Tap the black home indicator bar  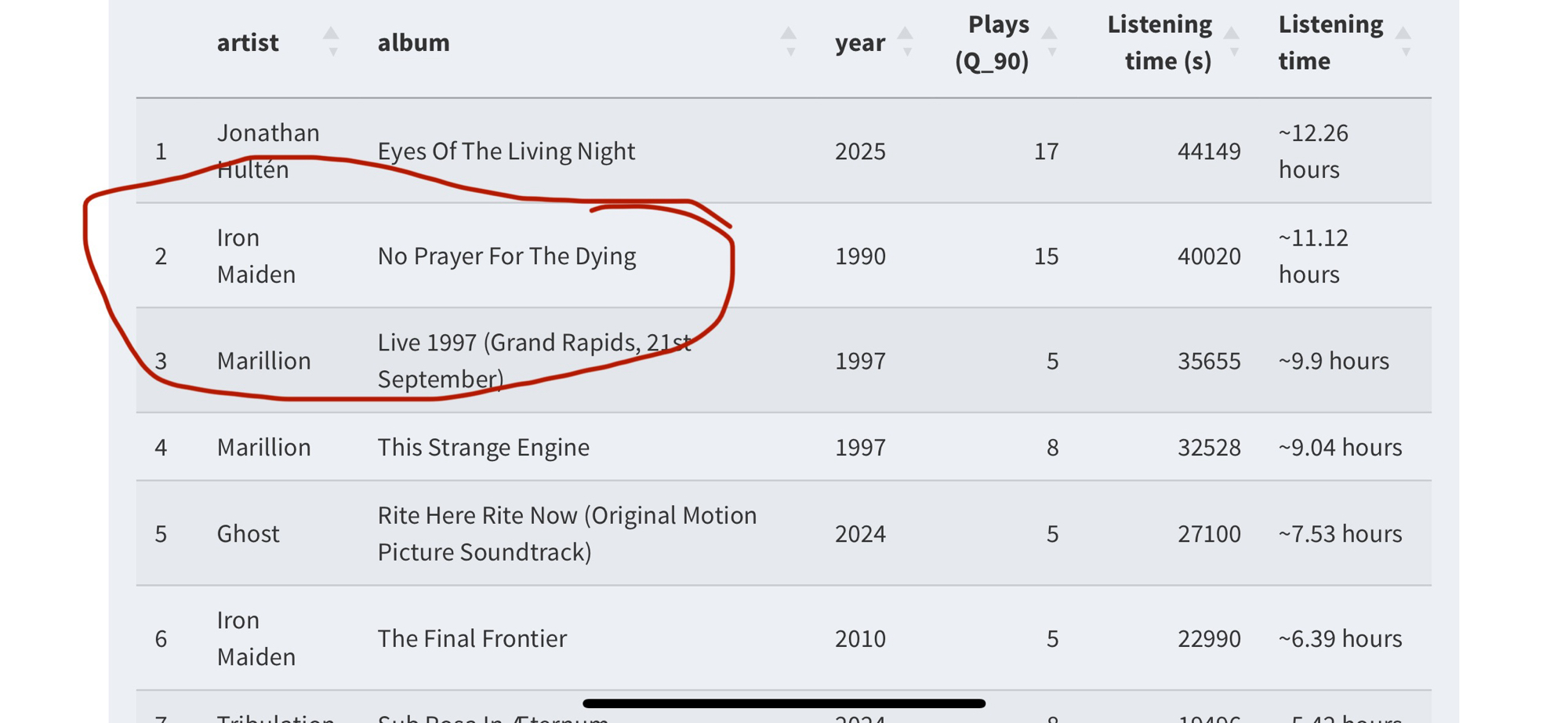pos(784,703)
